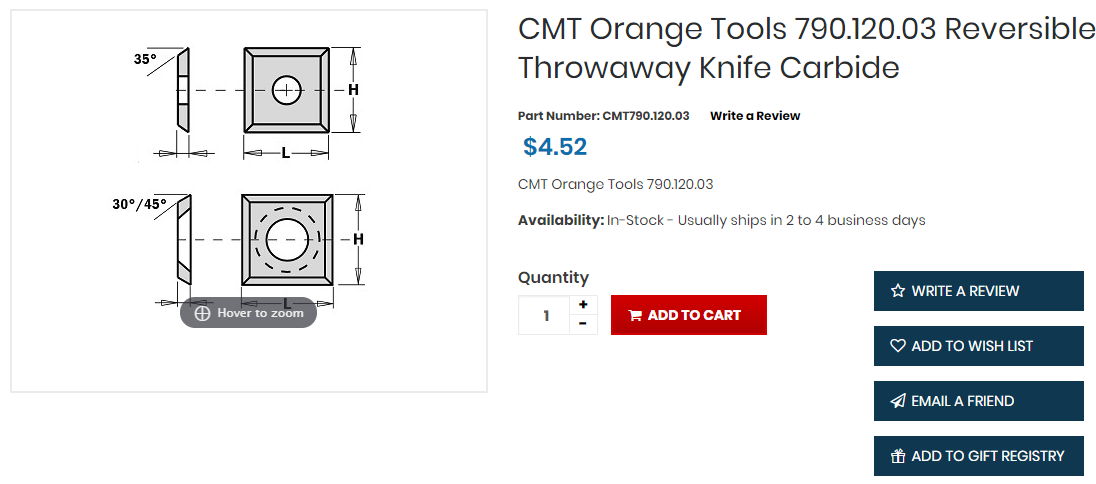Screen dimensions: 1096x484
Task: Click the short description below the price
Action: tap(615, 184)
